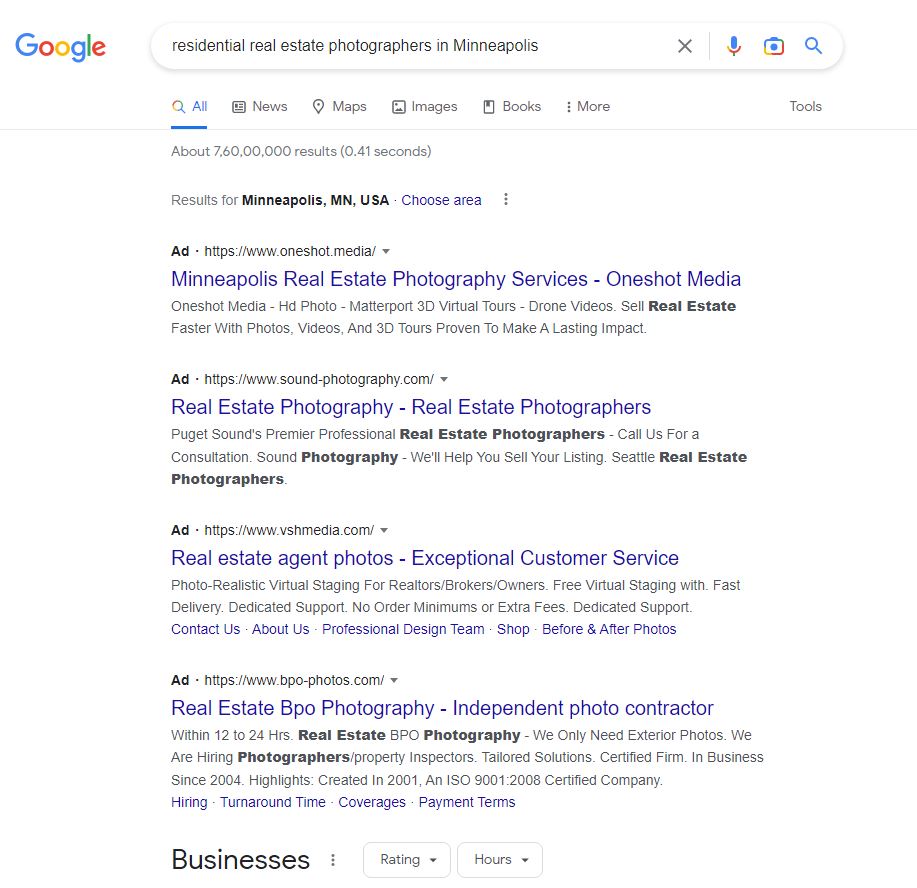Image resolution: width=917 pixels, height=888 pixels.
Task: Switch to the Images tab
Action: 425,106
